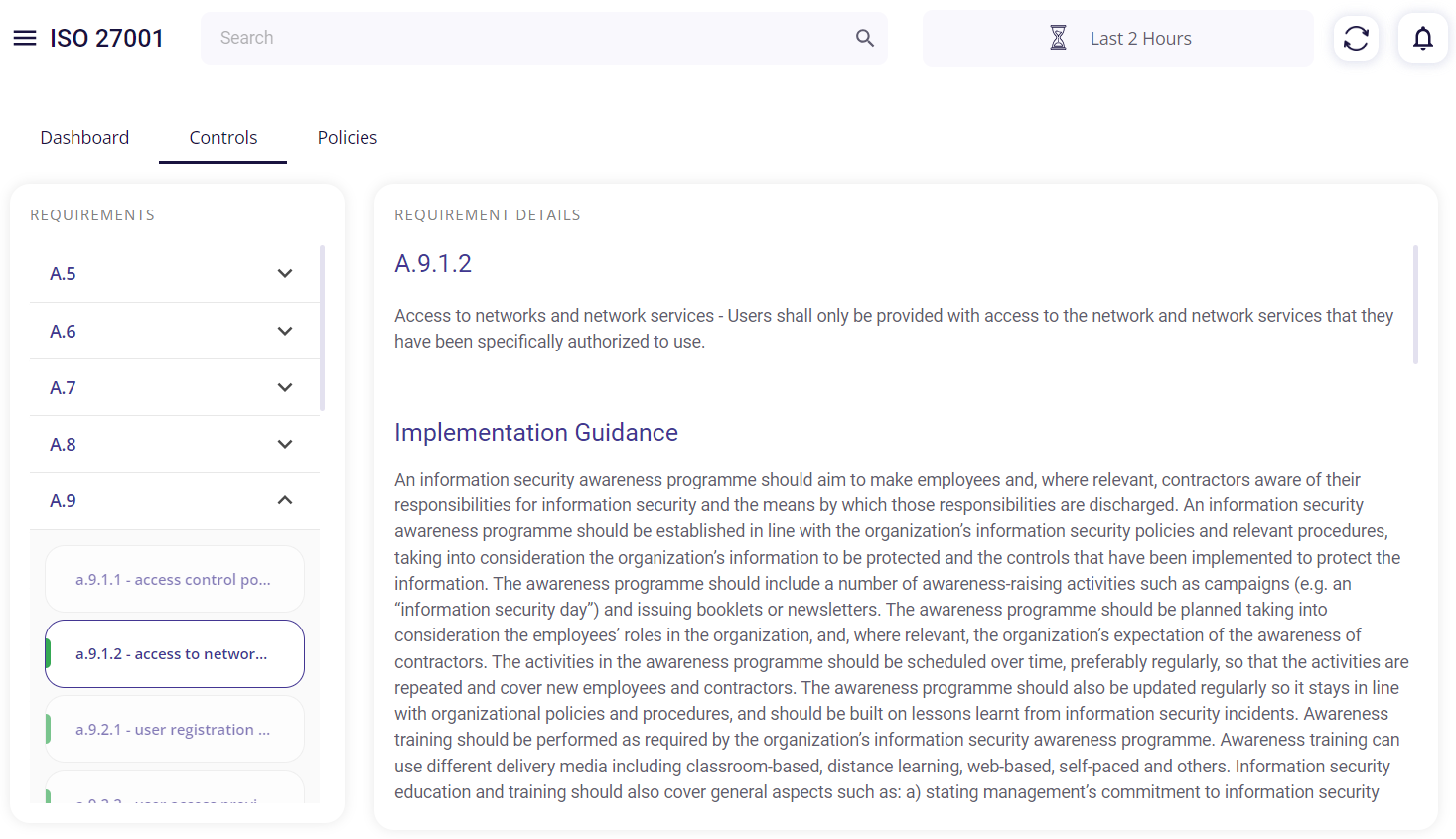Open a.9.2.1 user registration item
Screen dimensions: 1456x839
coord(175,729)
